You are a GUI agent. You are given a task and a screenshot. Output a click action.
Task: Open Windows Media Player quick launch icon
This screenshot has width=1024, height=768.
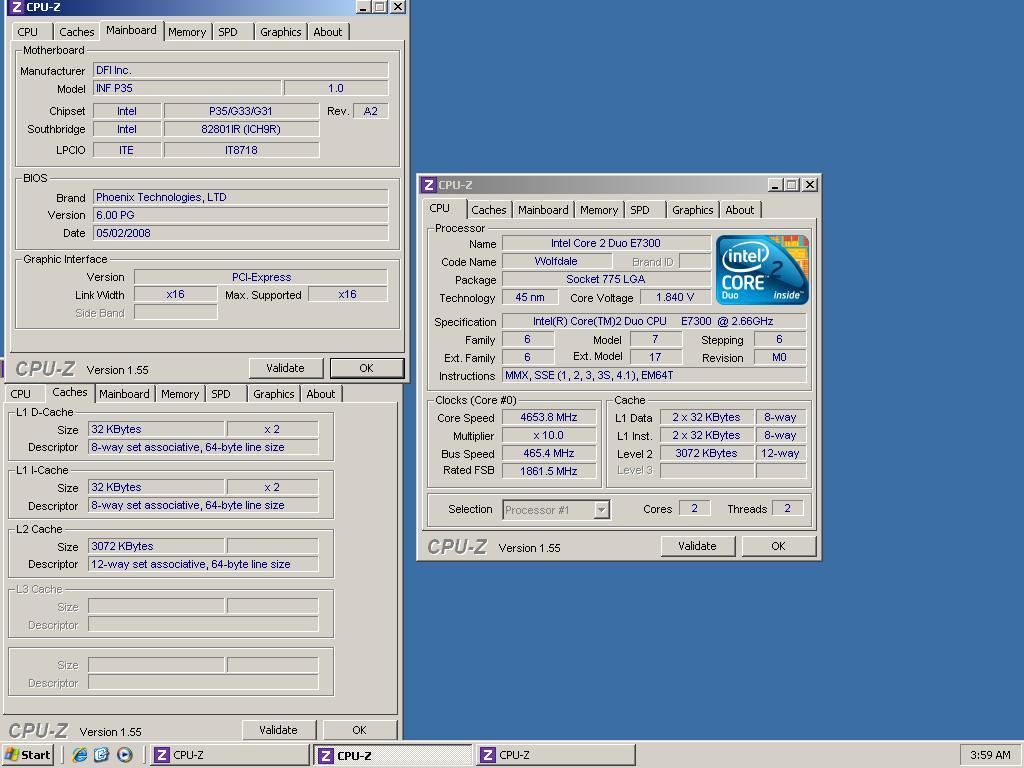tap(124, 755)
